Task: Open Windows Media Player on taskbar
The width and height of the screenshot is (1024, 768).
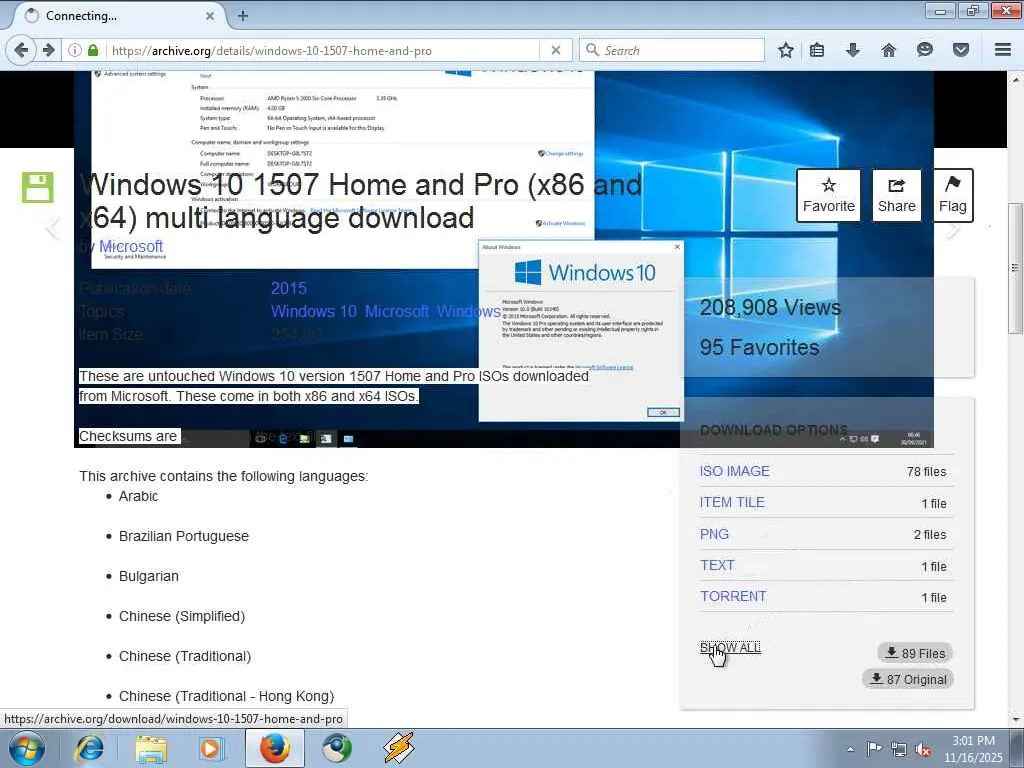Action: coord(211,748)
